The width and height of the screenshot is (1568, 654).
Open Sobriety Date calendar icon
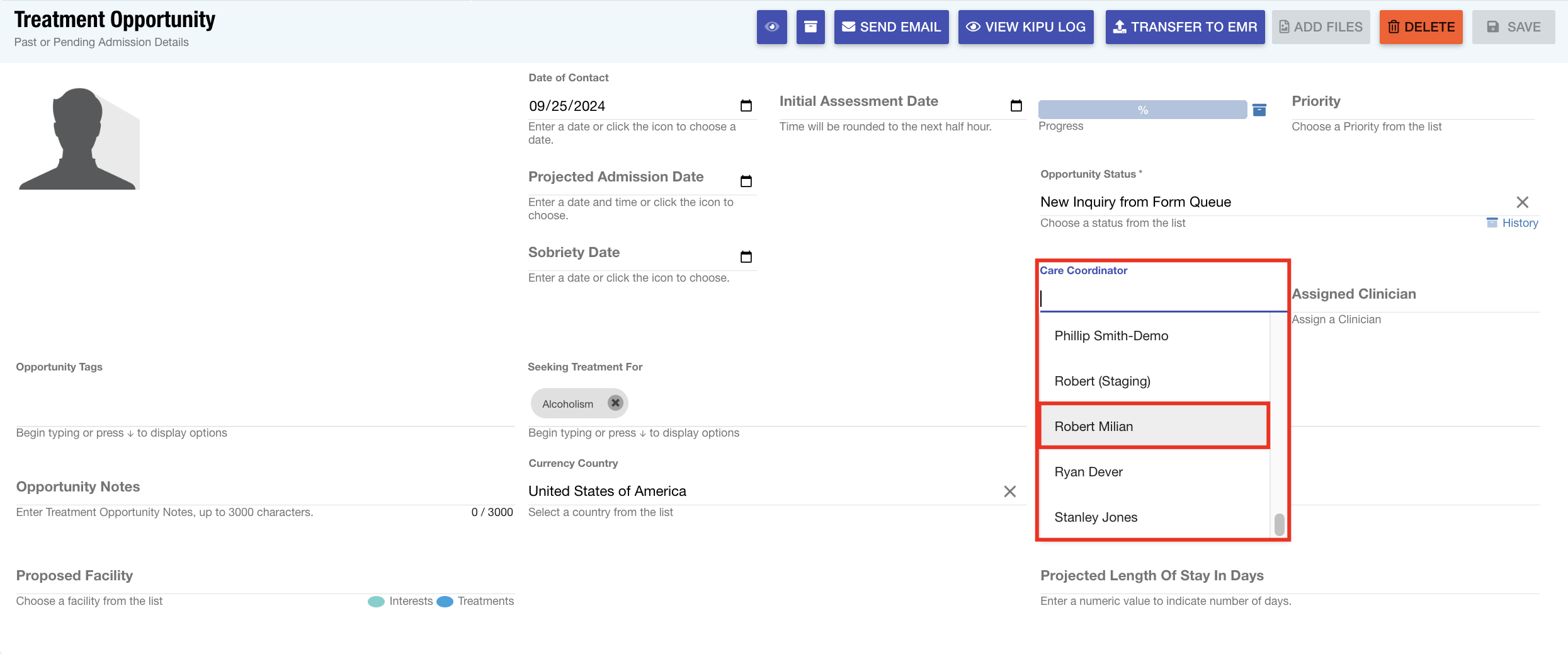click(x=746, y=257)
